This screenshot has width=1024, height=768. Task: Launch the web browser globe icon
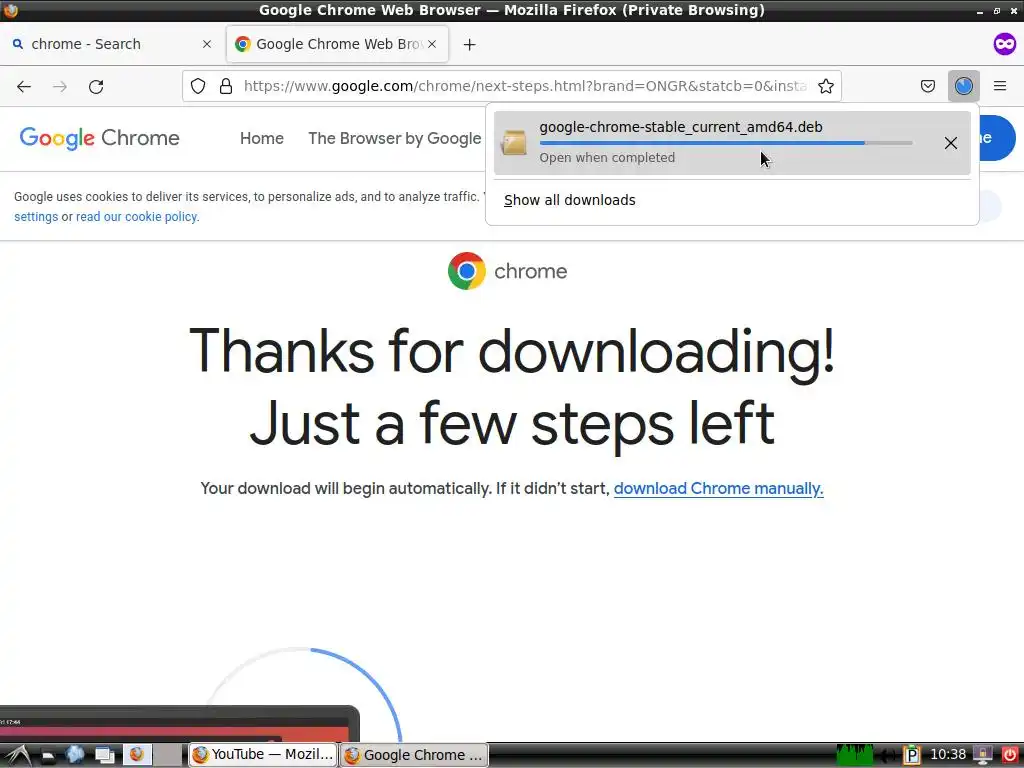tap(75, 755)
